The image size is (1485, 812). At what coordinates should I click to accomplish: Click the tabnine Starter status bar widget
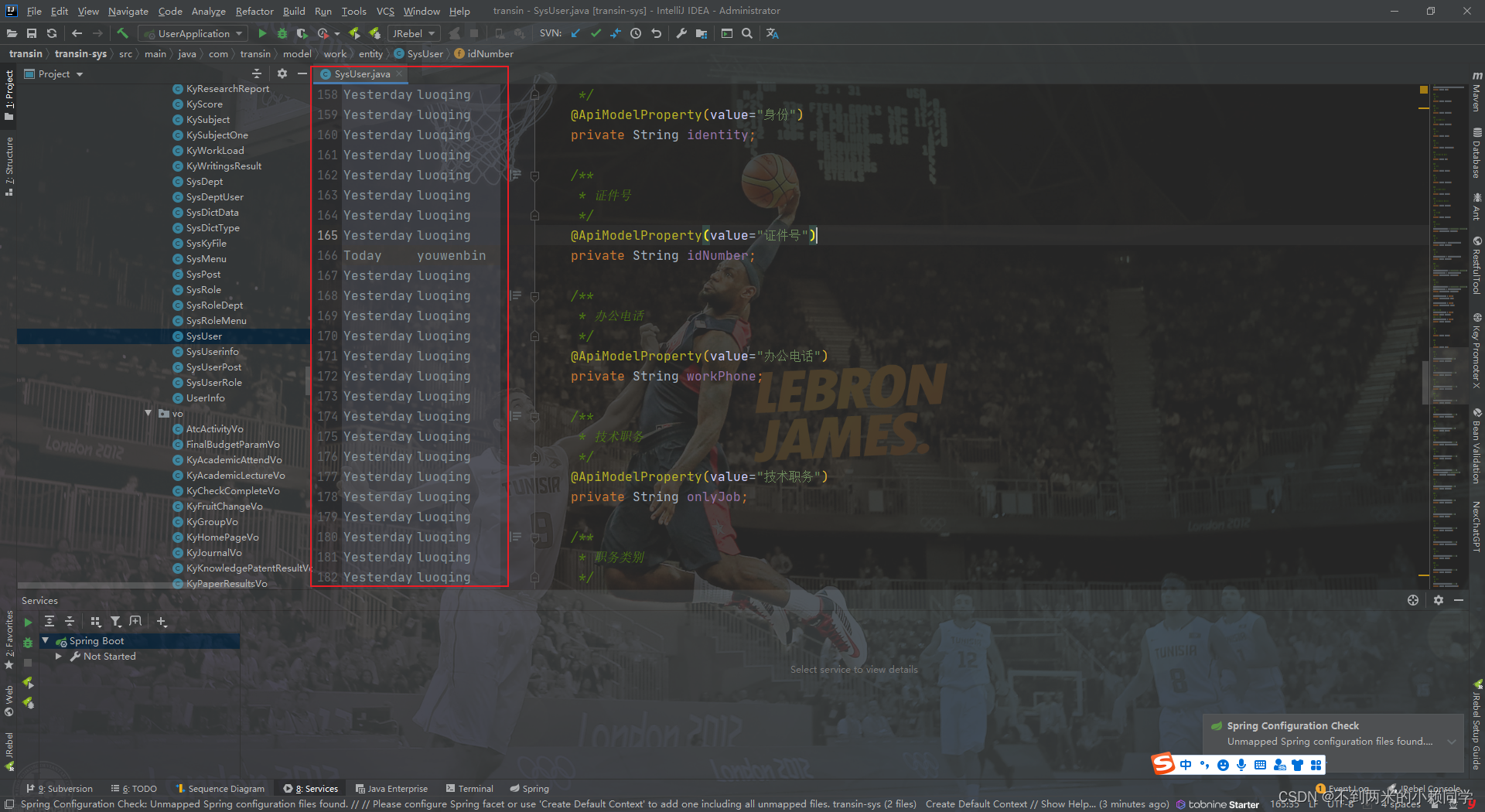[1218, 804]
